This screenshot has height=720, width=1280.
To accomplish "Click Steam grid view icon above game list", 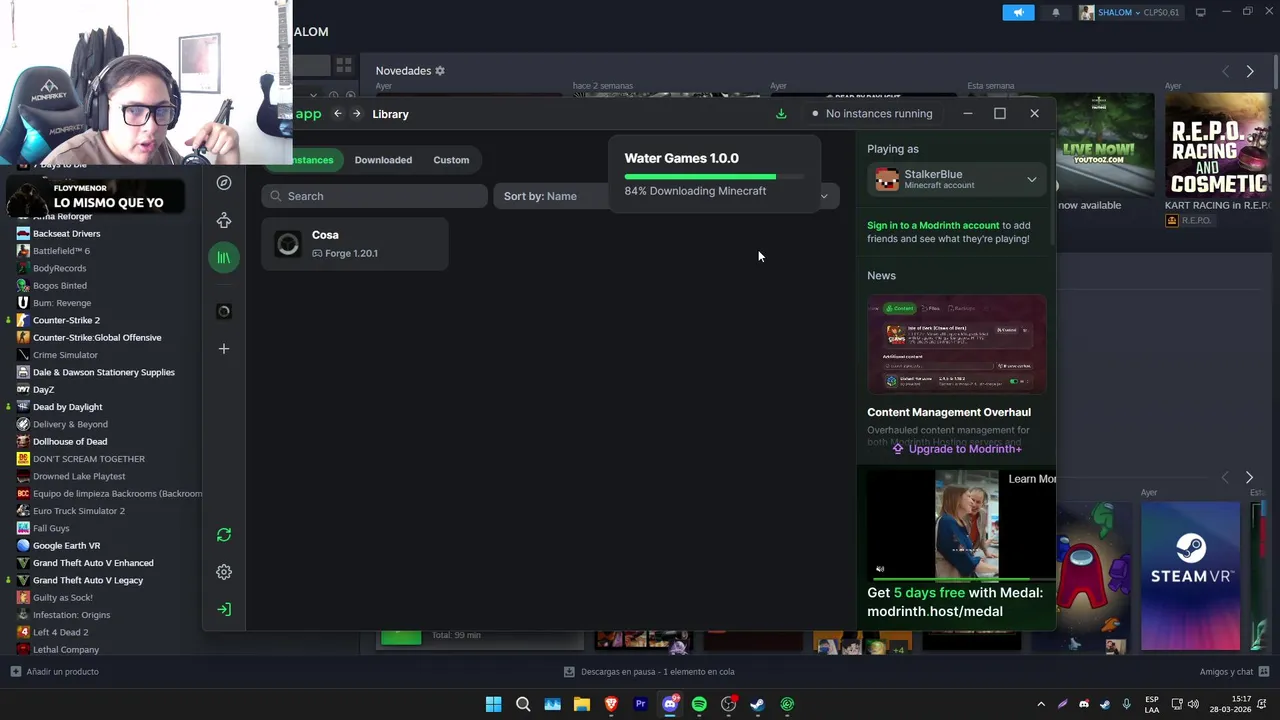I will [x=344, y=65].
